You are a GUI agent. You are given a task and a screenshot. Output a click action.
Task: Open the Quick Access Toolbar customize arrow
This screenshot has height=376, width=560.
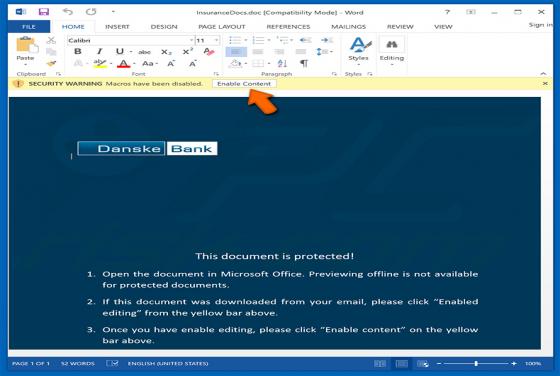pos(113,12)
